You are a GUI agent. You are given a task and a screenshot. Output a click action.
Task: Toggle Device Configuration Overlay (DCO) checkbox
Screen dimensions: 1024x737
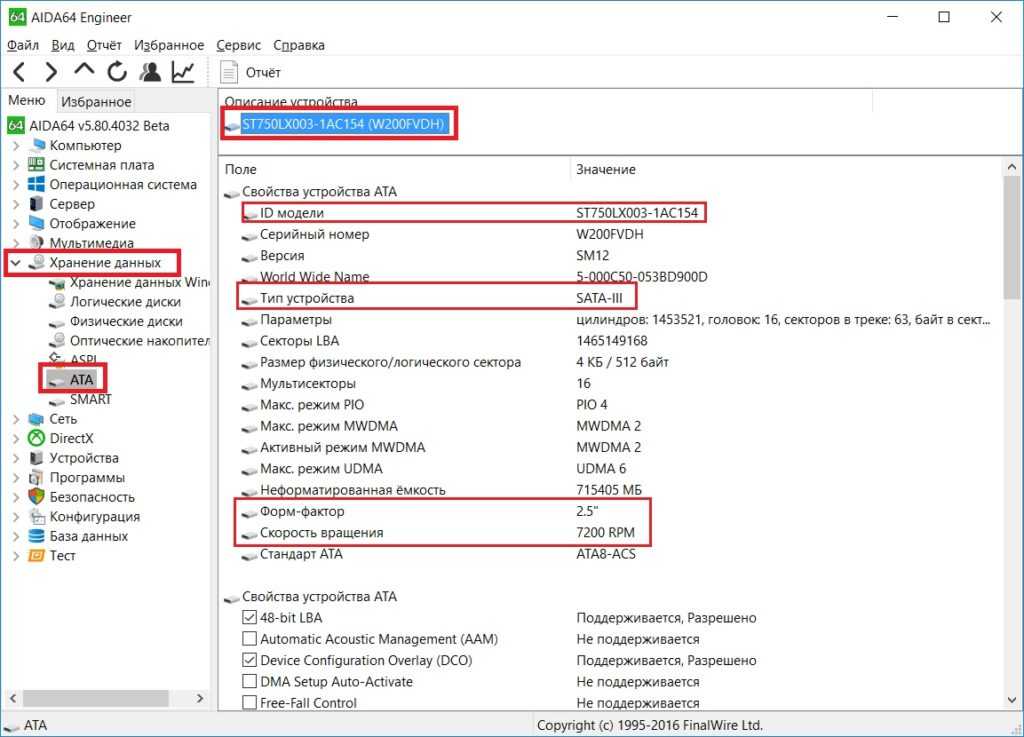tap(249, 660)
